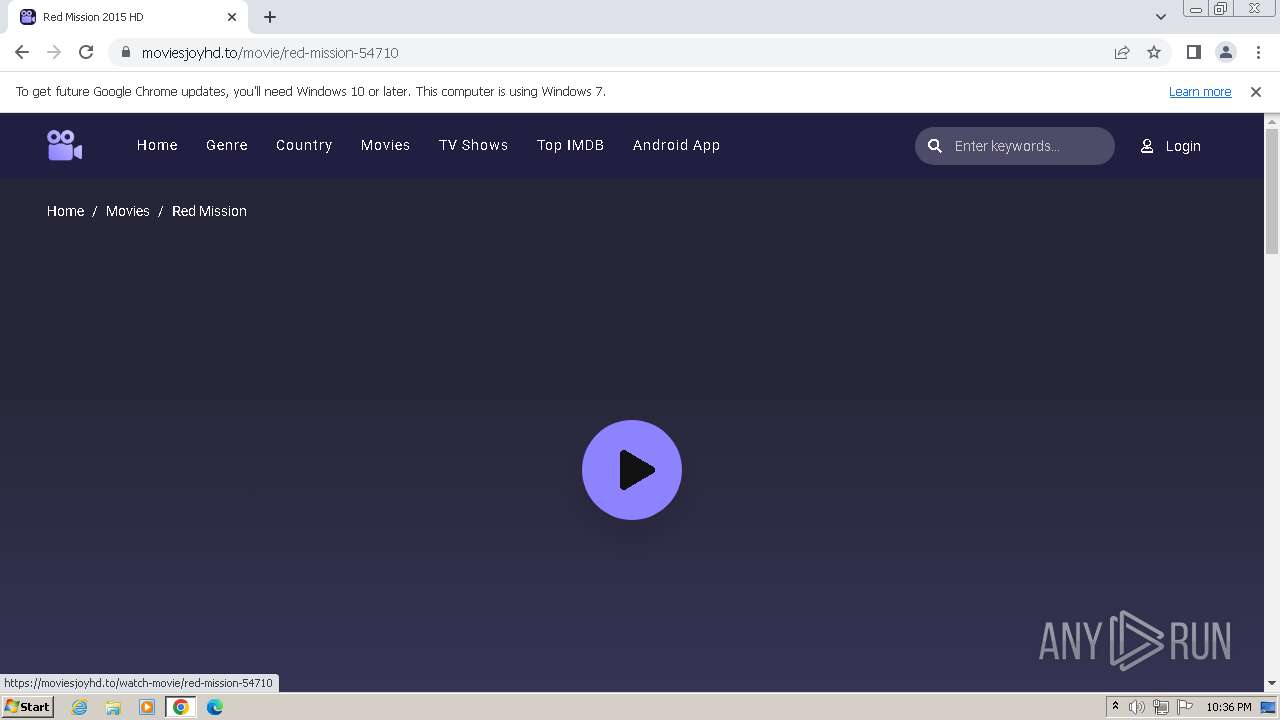Click the MoviesJoy camera logo
Screen dimensions: 1280x720
click(65, 145)
